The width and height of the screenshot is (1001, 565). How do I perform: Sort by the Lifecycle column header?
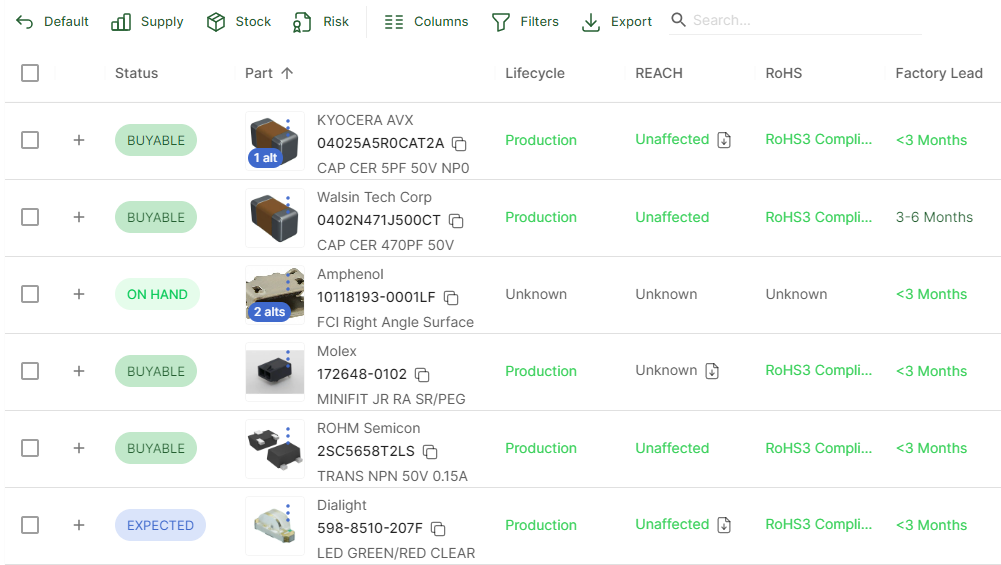pyautogui.click(x=535, y=73)
